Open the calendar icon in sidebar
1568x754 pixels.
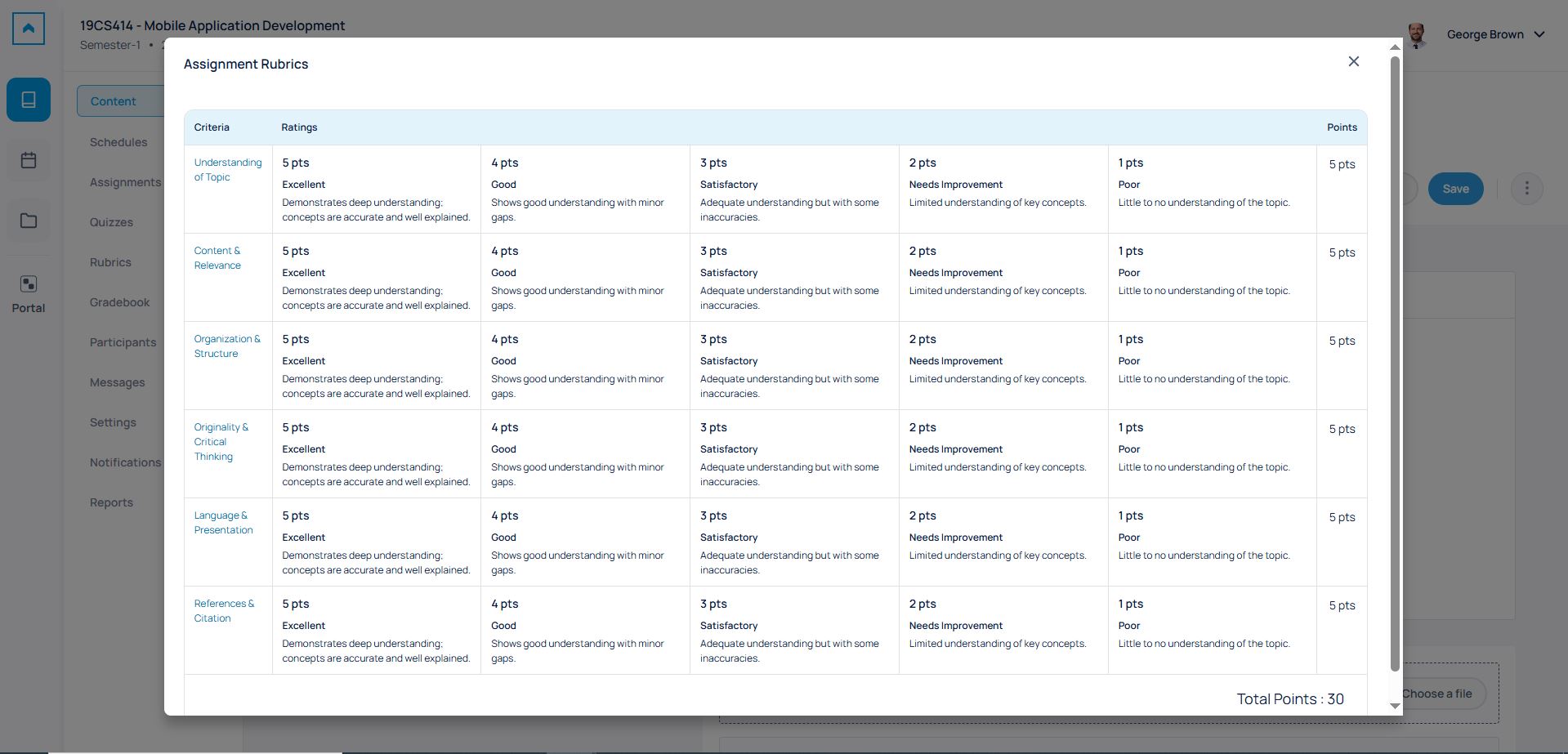(29, 160)
